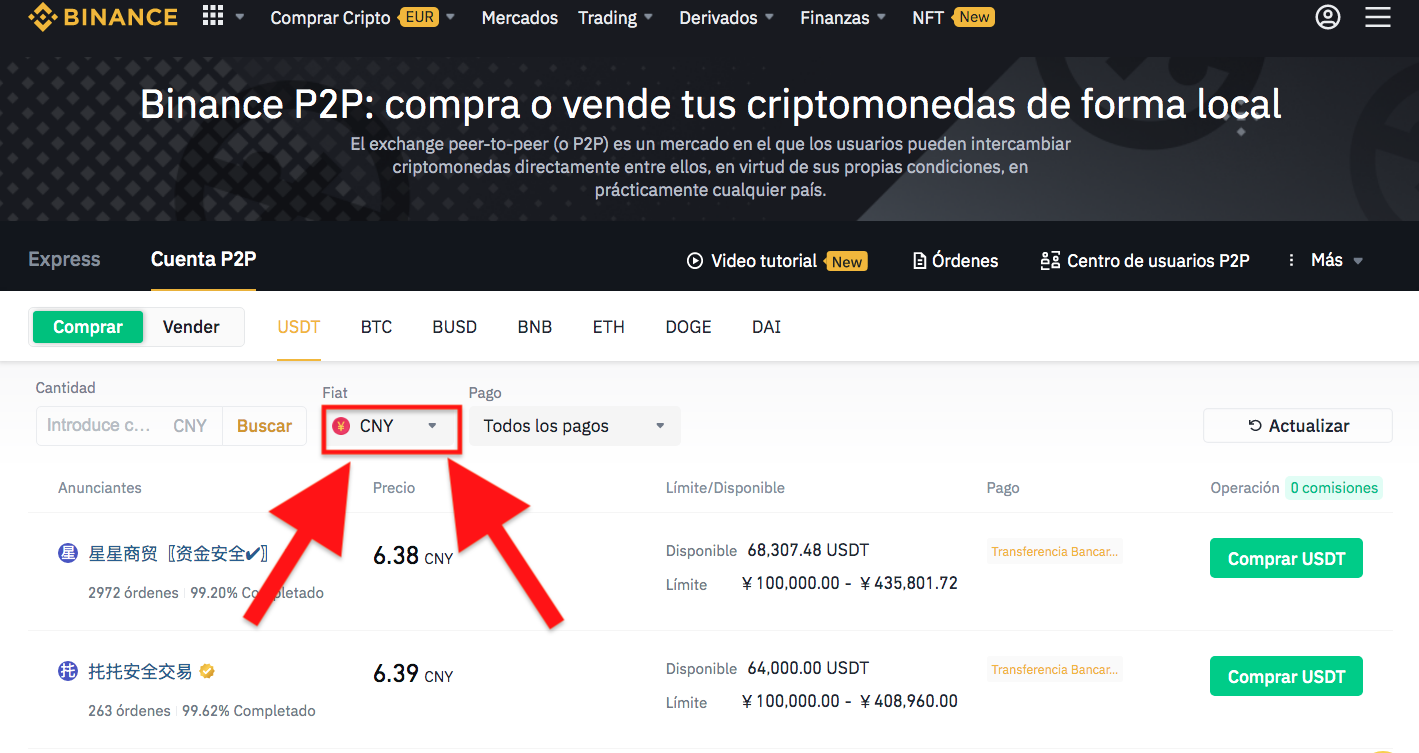Open advertiser 托托安全交易 profile
This screenshot has height=753, width=1419.
click(x=140, y=671)
